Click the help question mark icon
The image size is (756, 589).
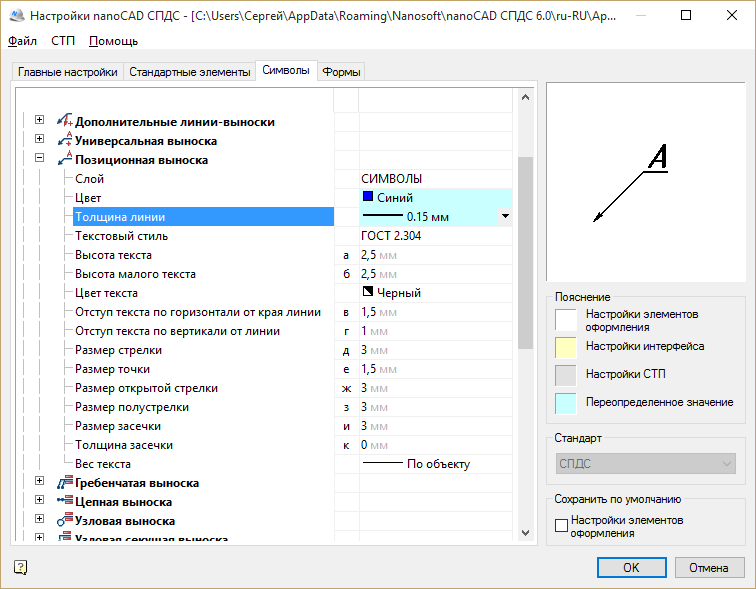(20, 567)
